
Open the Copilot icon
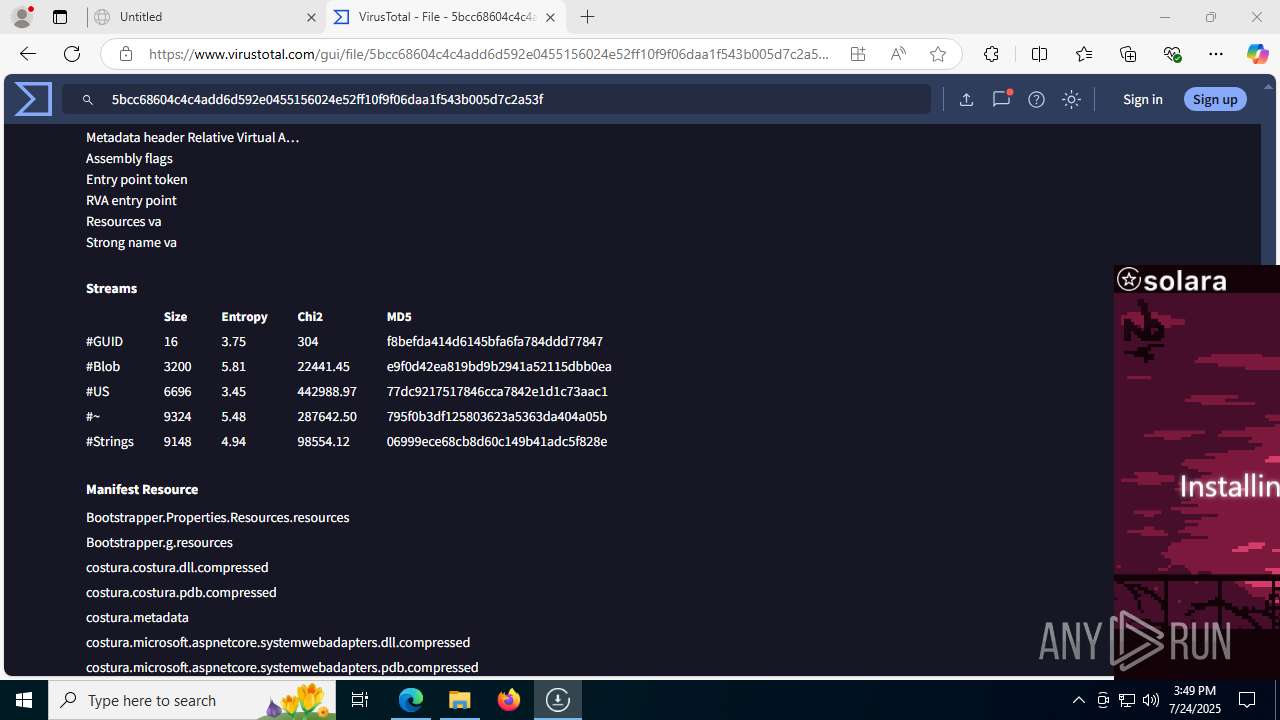click(1257, 54)
